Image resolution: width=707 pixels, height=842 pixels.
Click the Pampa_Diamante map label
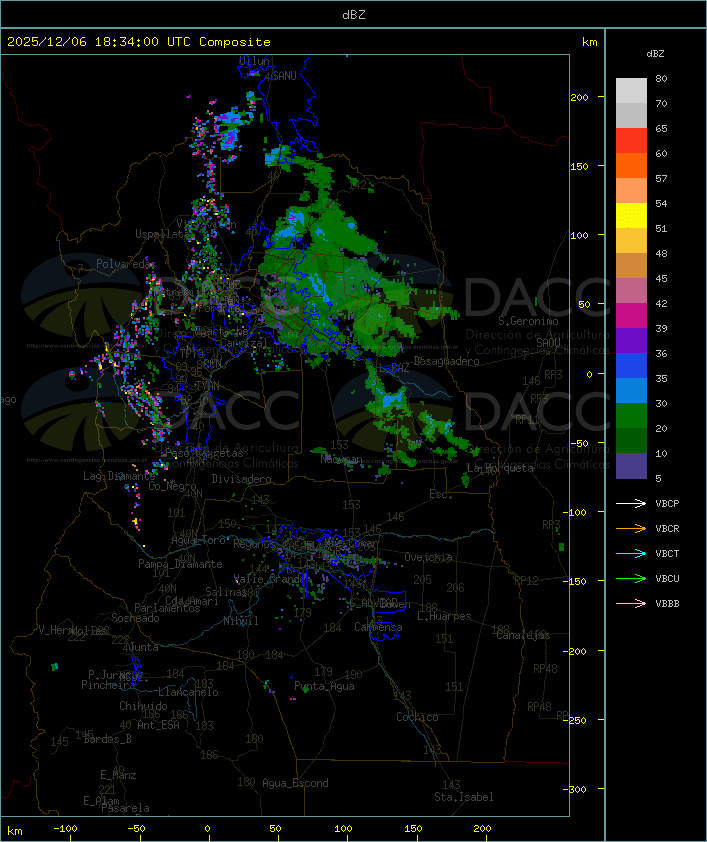pyautogui.click(x=180, y=564)
